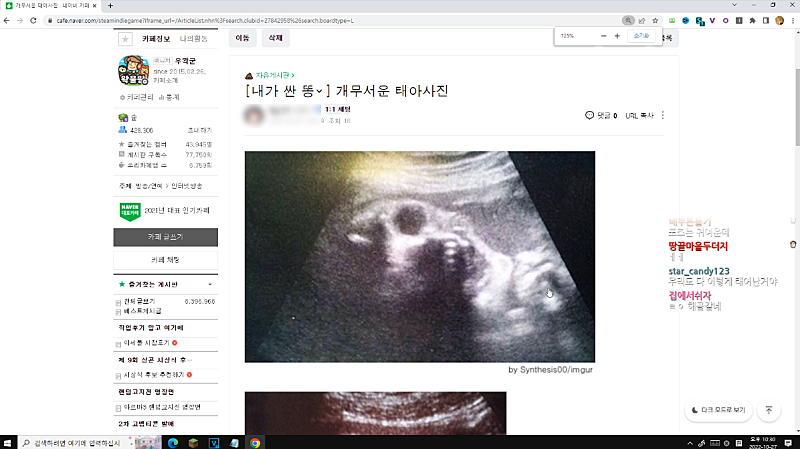Click the address bar URL field

[x=332, y=20]
